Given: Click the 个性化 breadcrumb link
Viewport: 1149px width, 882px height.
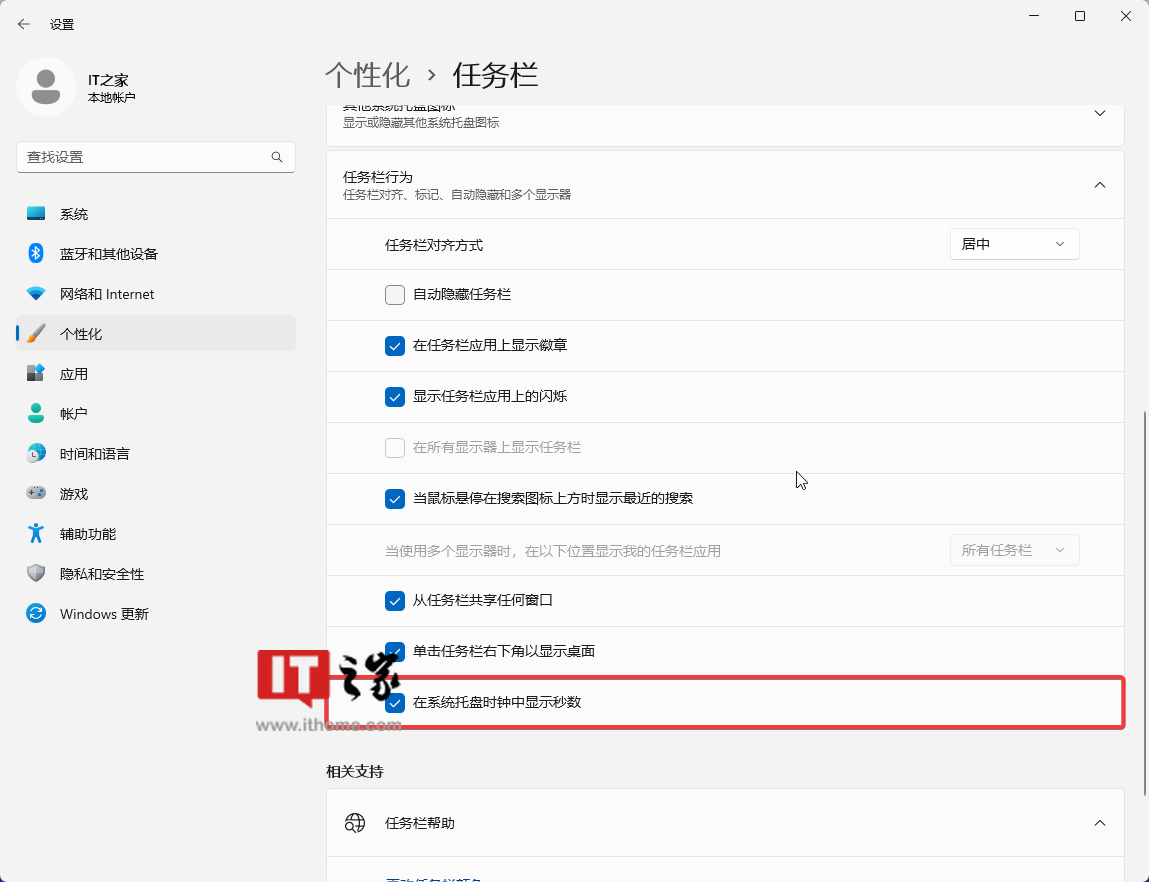Looking at the screenshot, I should (x=367, y=75).
